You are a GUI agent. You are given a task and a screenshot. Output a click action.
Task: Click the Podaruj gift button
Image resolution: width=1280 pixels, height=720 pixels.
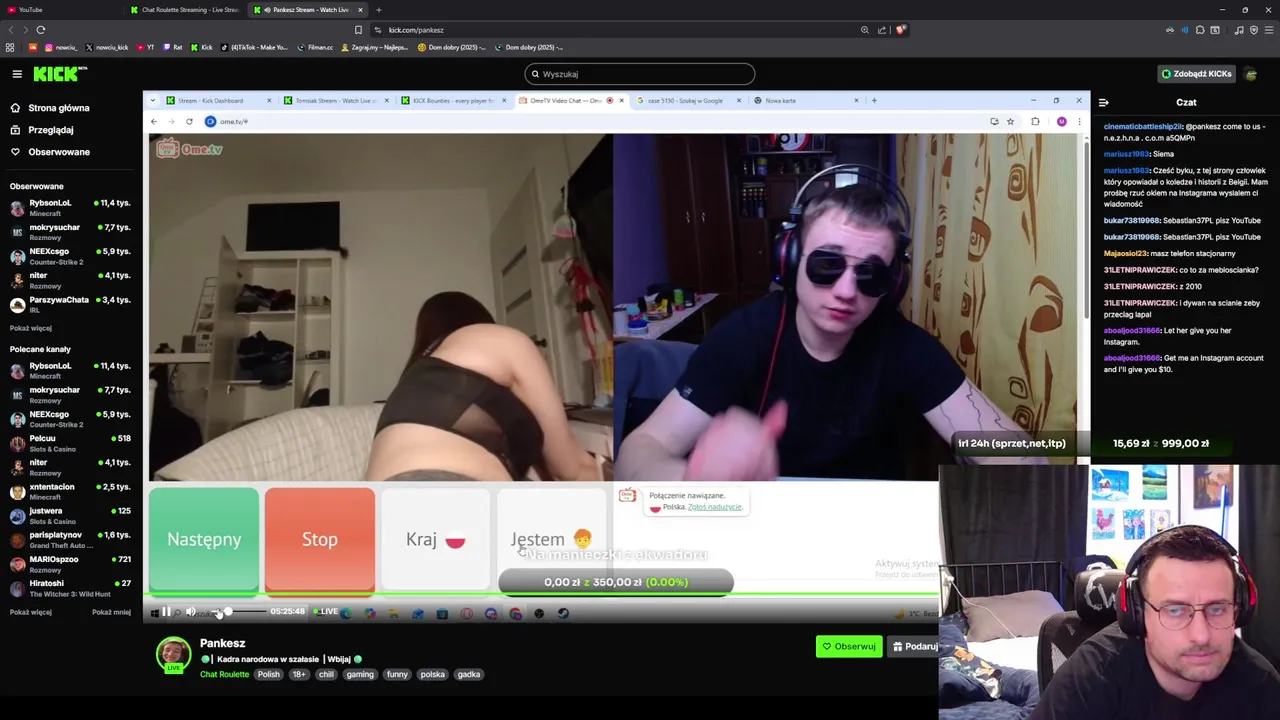914,646
